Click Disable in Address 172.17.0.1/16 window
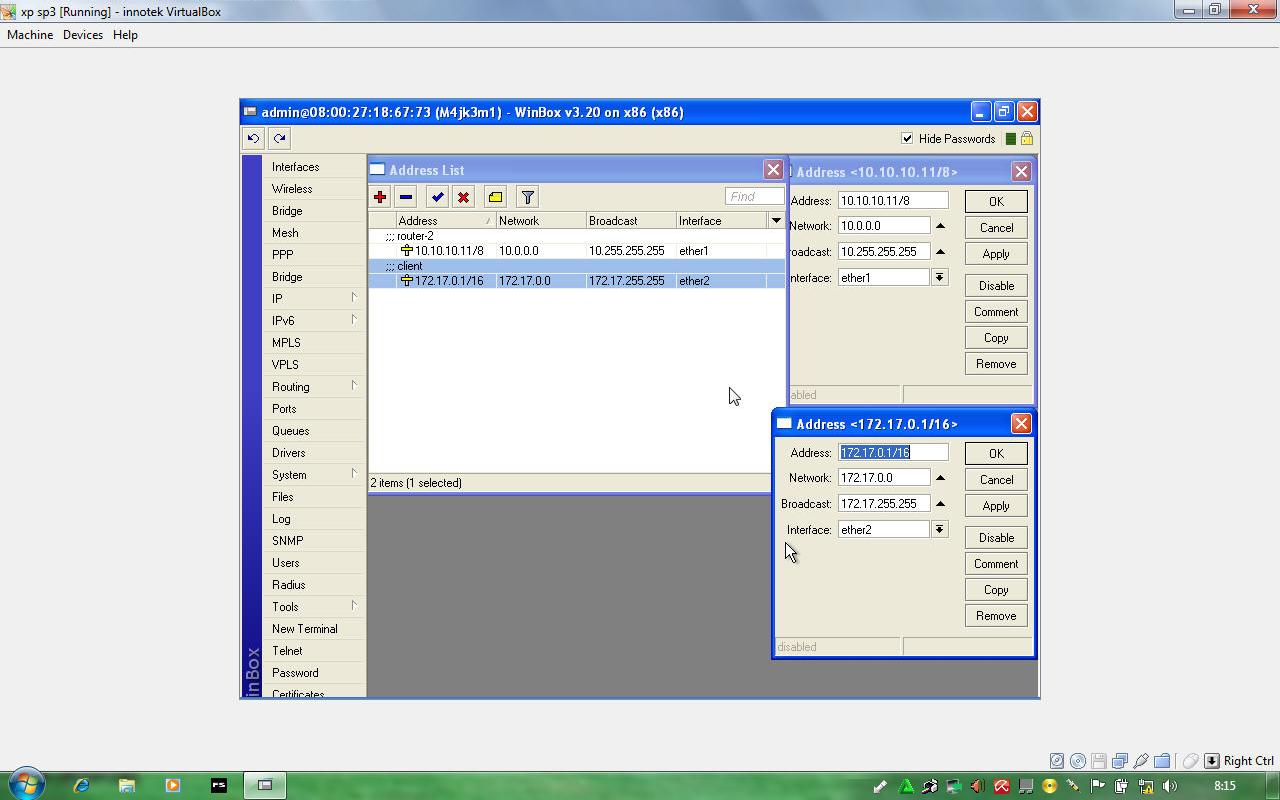1280x800 pixels. tap(996, 537)
